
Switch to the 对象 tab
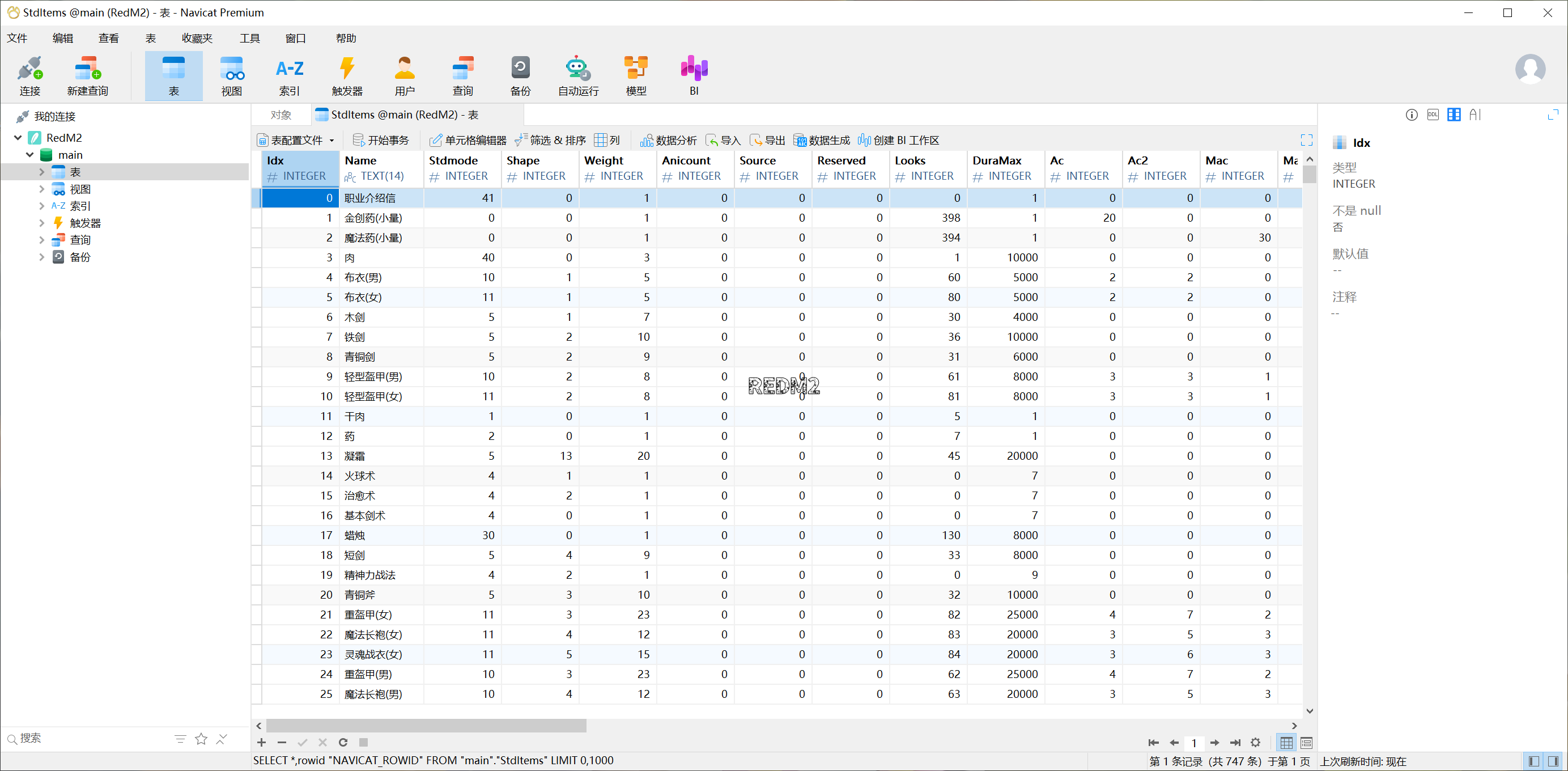coord(281,115)
